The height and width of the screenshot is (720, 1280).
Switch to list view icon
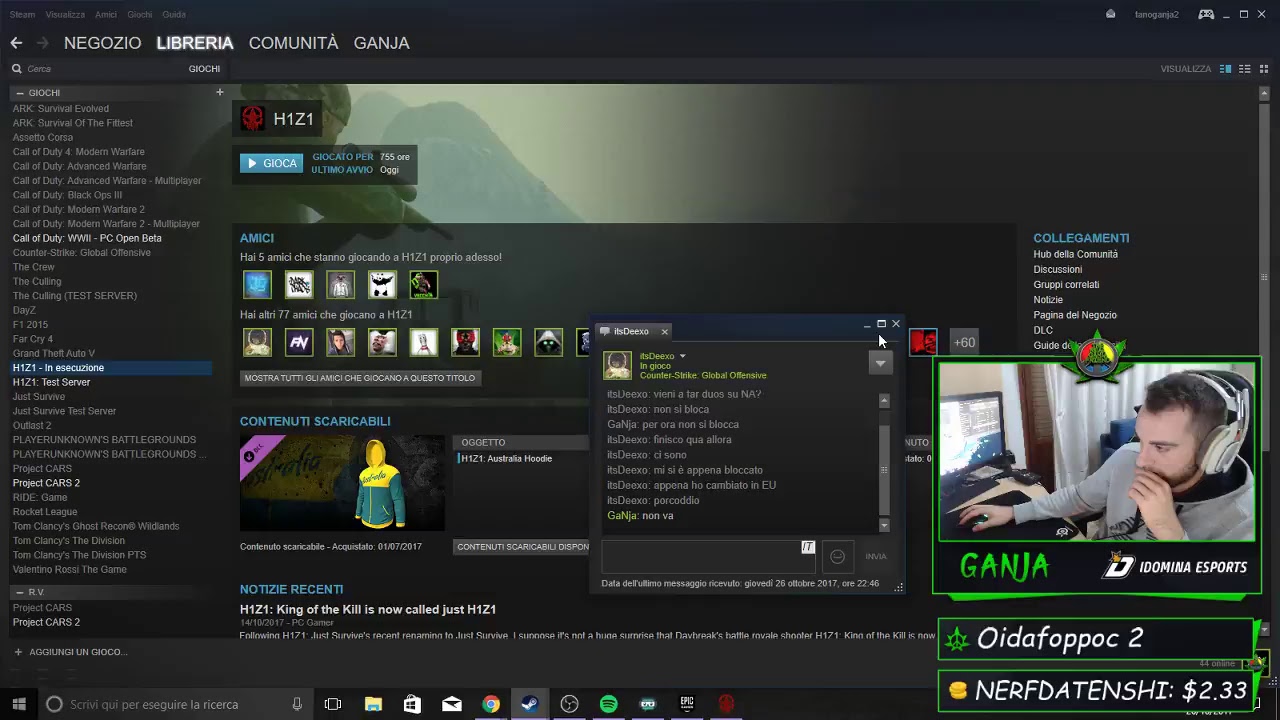1245,69
